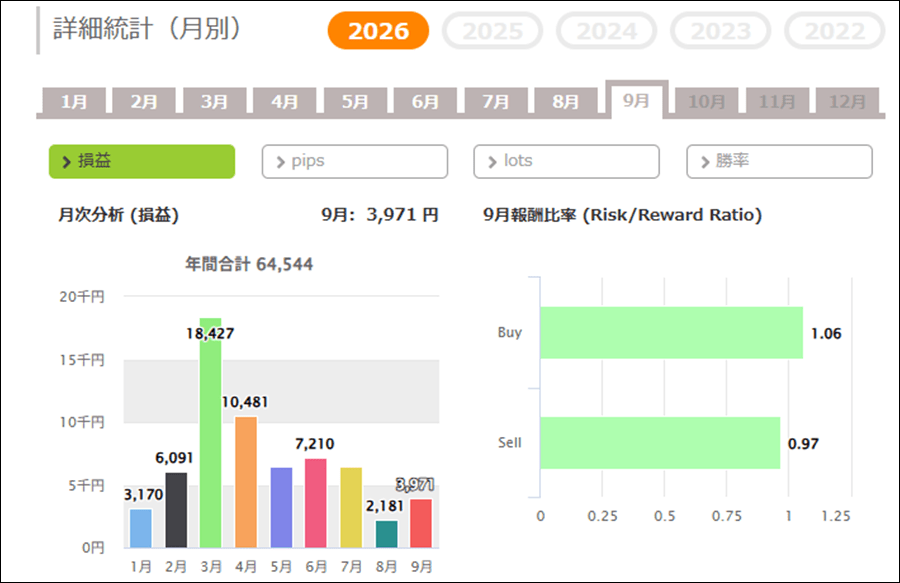The height and width of the screenshot is (583, 900).
Task: Show the lots statistics view
Action: pyautogui.click(x=567, y=161)
